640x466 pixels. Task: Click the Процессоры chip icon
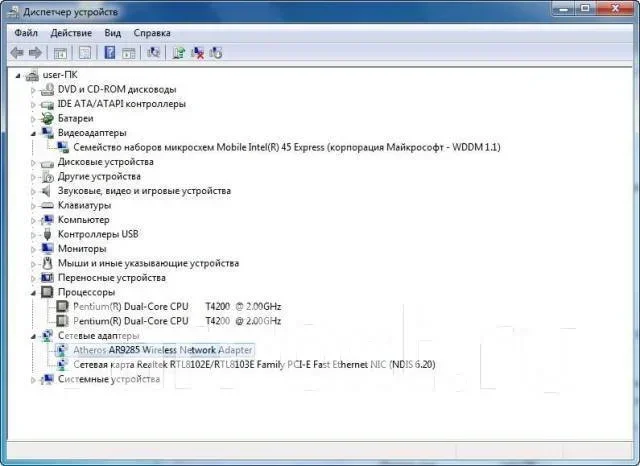[x=47, y=292]
